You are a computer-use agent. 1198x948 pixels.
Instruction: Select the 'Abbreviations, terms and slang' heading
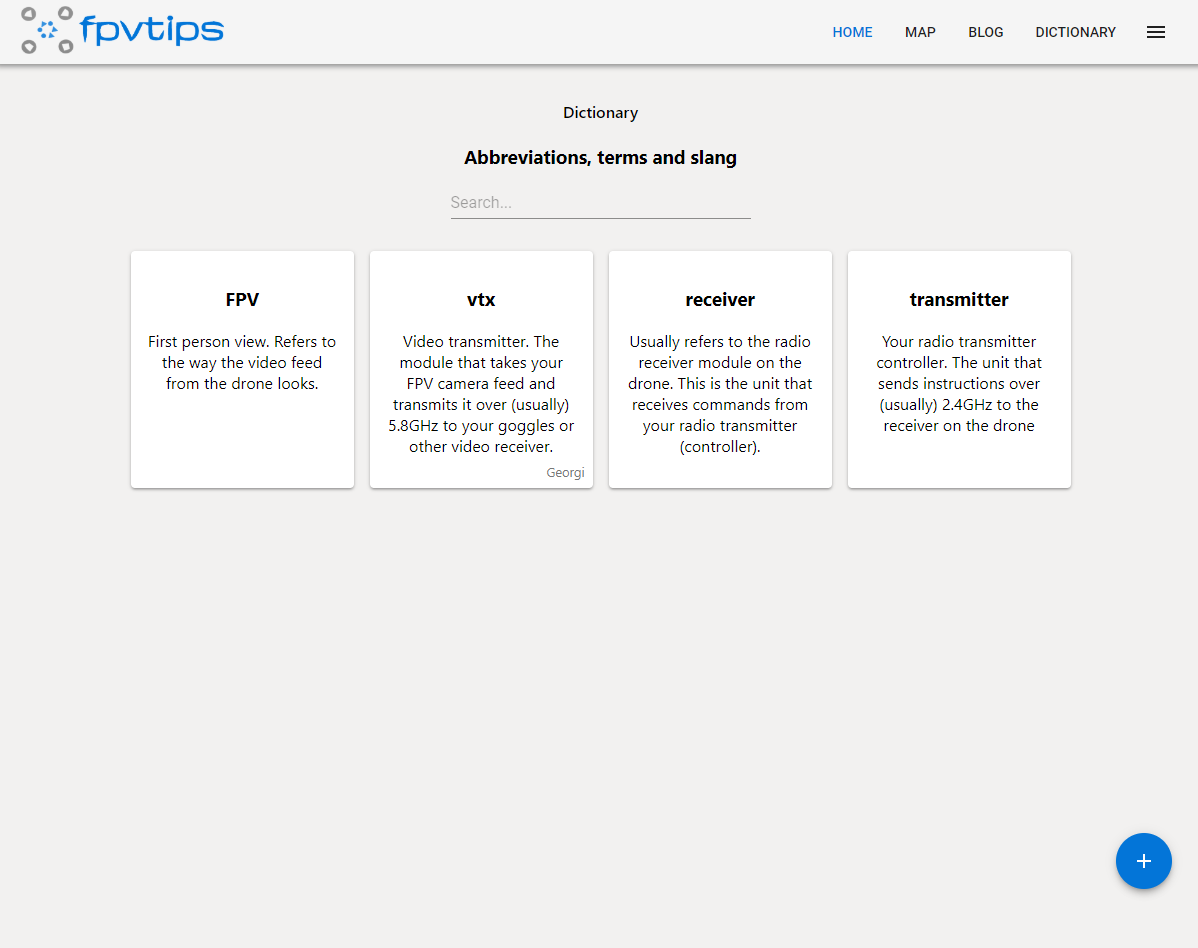600,157
